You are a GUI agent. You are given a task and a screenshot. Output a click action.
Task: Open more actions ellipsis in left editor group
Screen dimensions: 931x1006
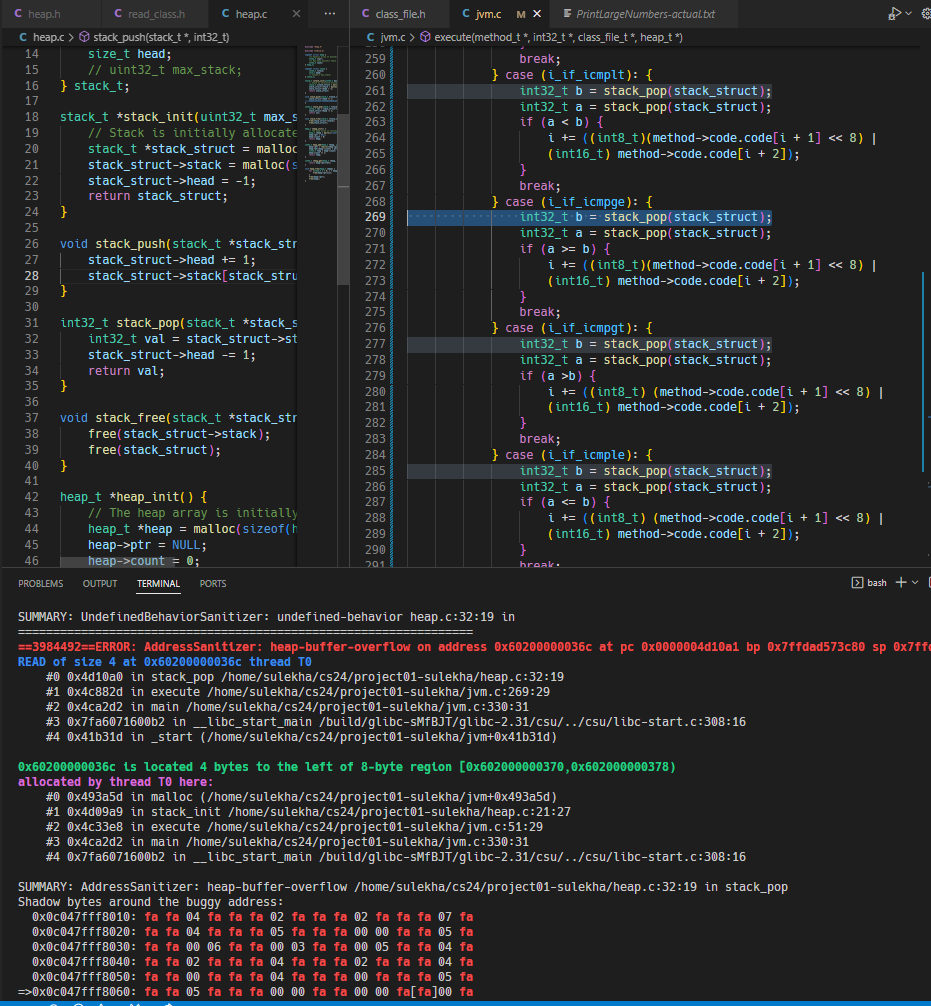click(x=330, y=14)
